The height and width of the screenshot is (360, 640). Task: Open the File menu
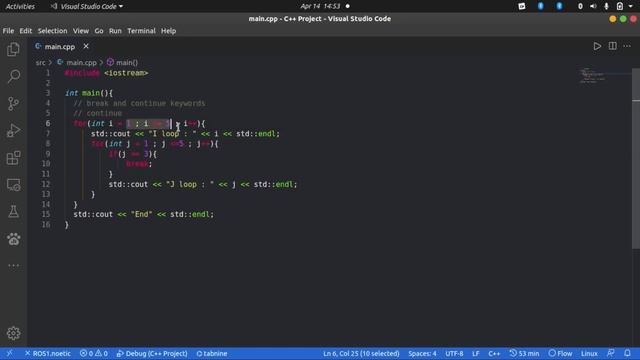tap(8, 31)
